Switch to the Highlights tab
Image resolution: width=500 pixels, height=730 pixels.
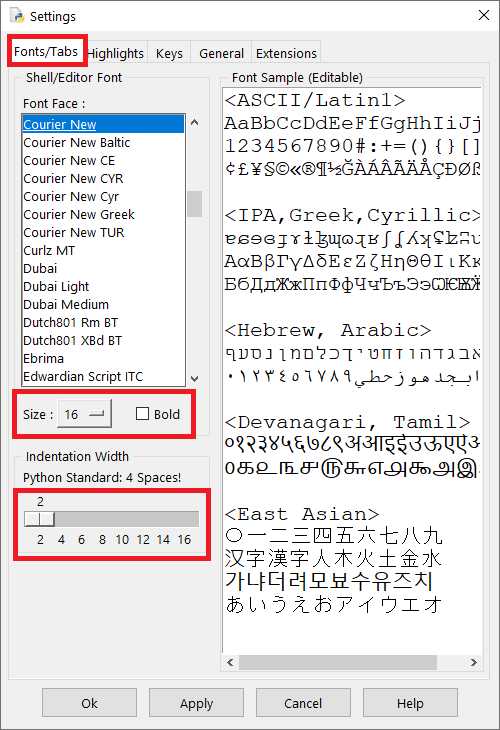pos(116,54)
